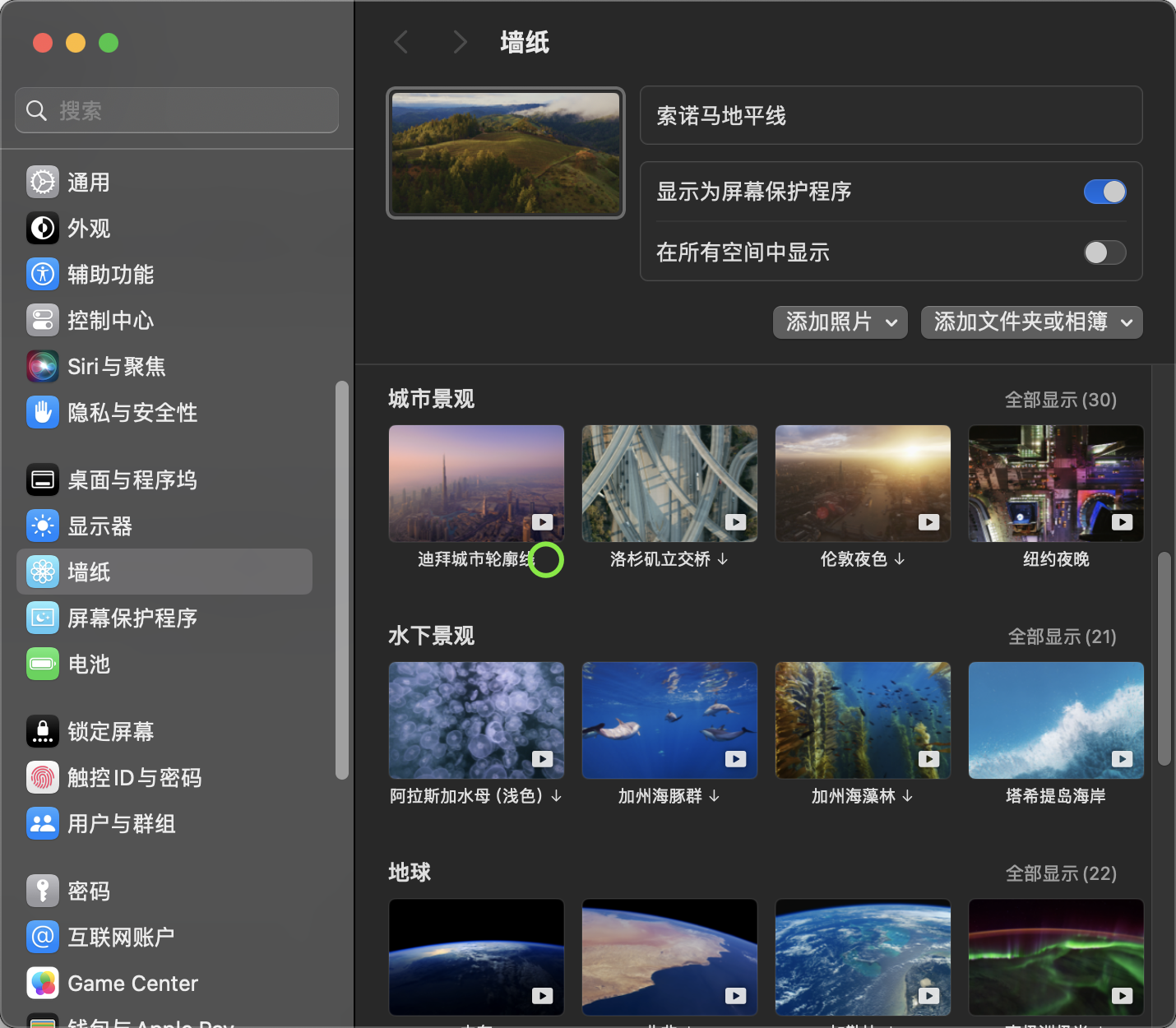This screenshot has width=1176, height=1028.
Task: Enable 在所有空间中显示 switch
Action: point(1104,252)
